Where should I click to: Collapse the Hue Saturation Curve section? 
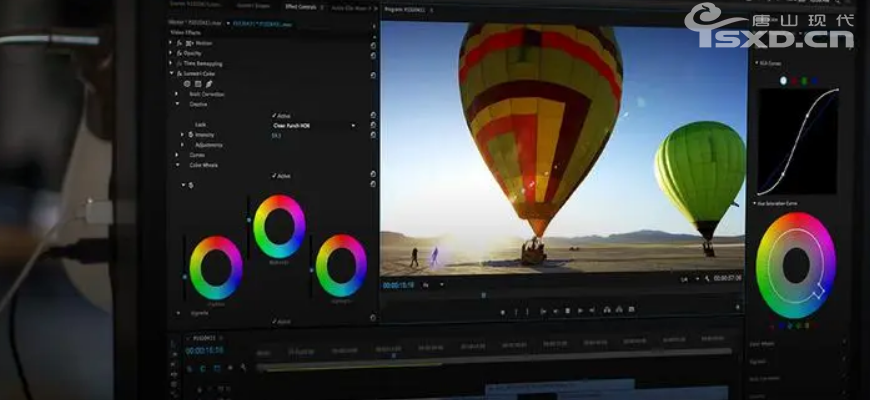[x=755, y=204]
